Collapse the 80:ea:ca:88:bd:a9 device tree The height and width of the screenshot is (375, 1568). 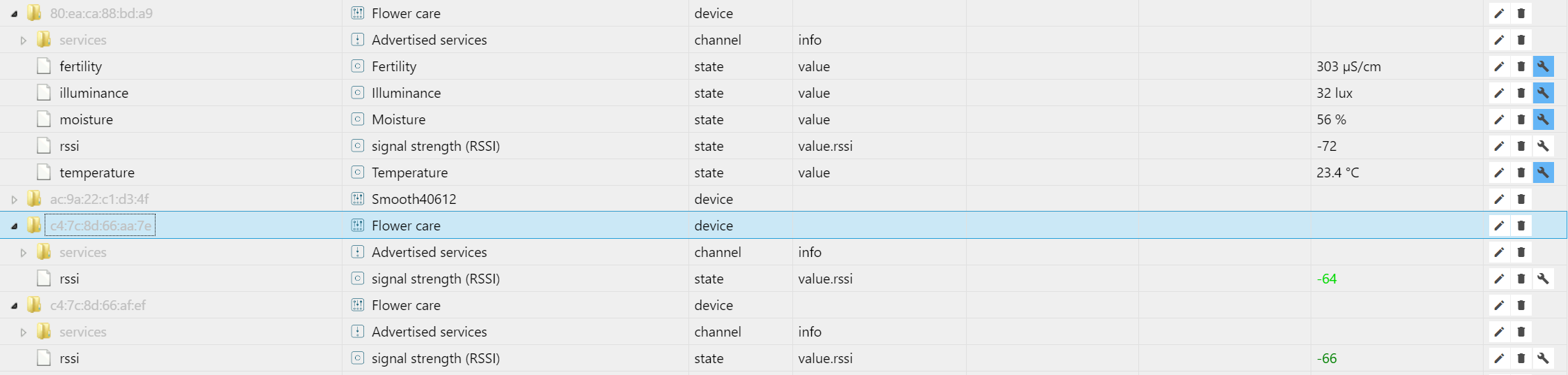[x=14, y=13]
